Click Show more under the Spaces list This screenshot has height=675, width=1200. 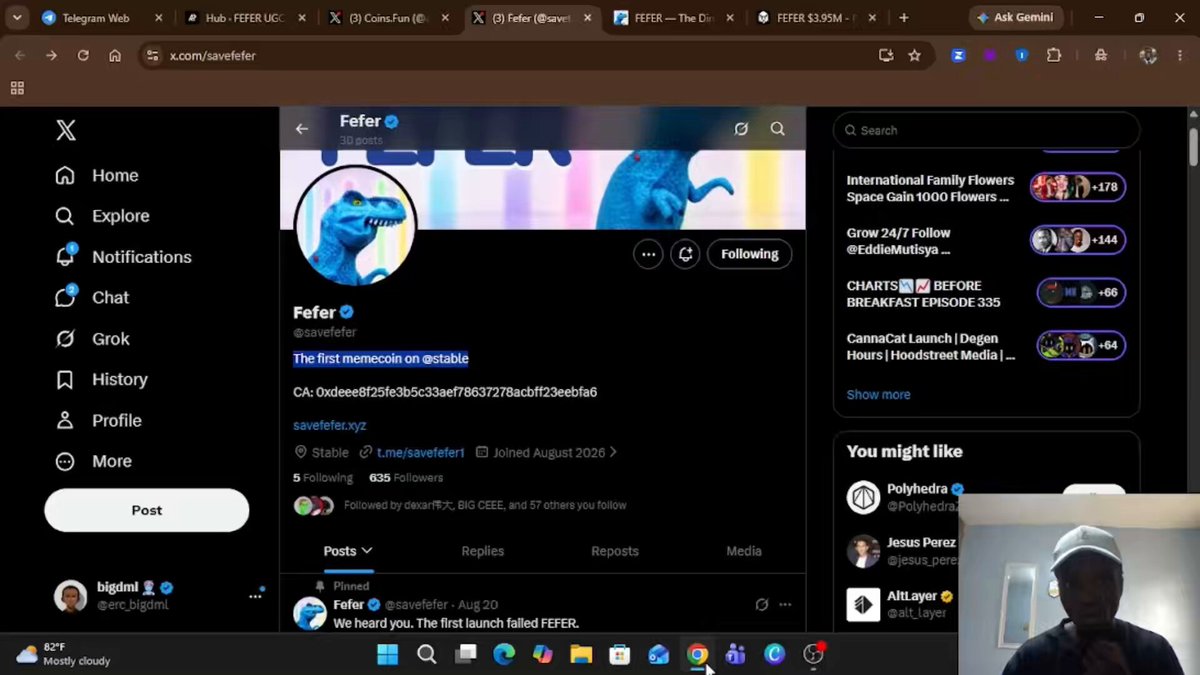pos(879,395)
